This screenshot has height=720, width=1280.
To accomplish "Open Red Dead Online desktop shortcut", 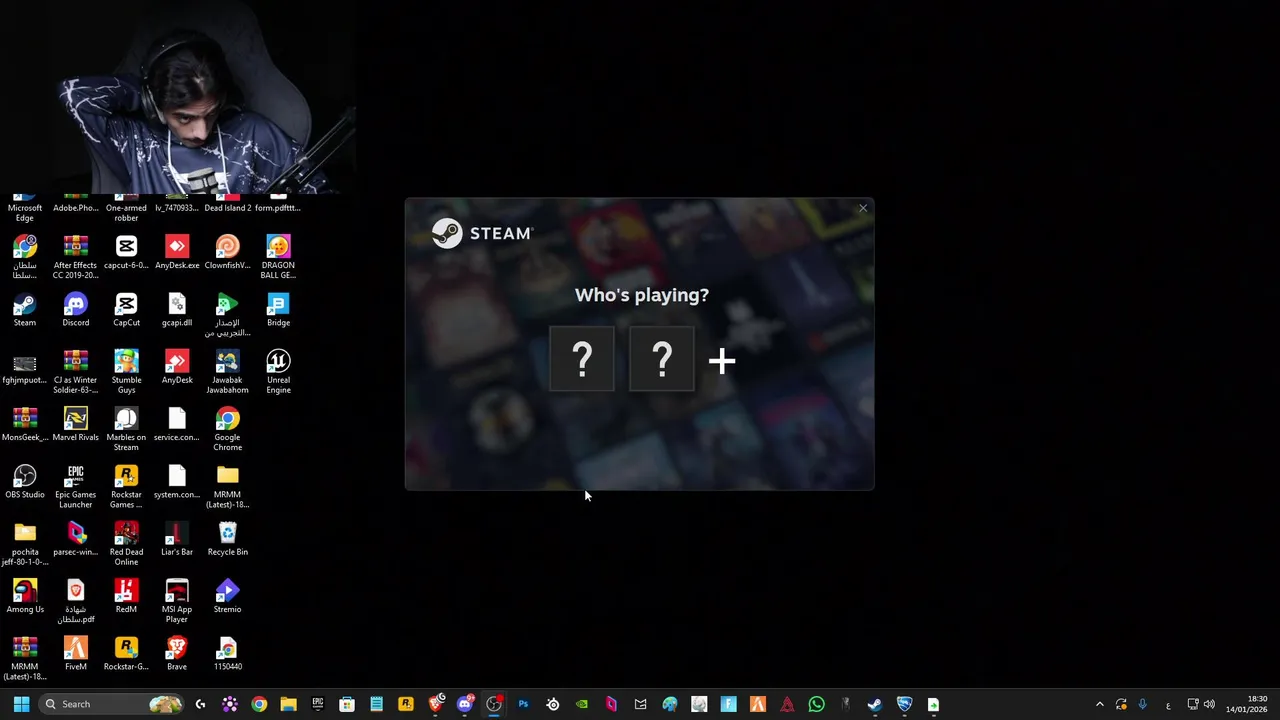I will (x=126, y=543).
